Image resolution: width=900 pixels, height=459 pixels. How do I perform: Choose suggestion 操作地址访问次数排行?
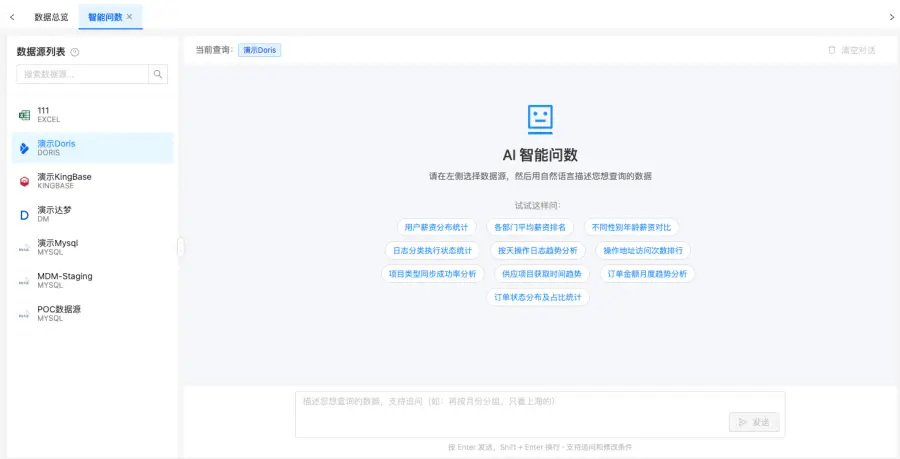click(x=643, y=251)
